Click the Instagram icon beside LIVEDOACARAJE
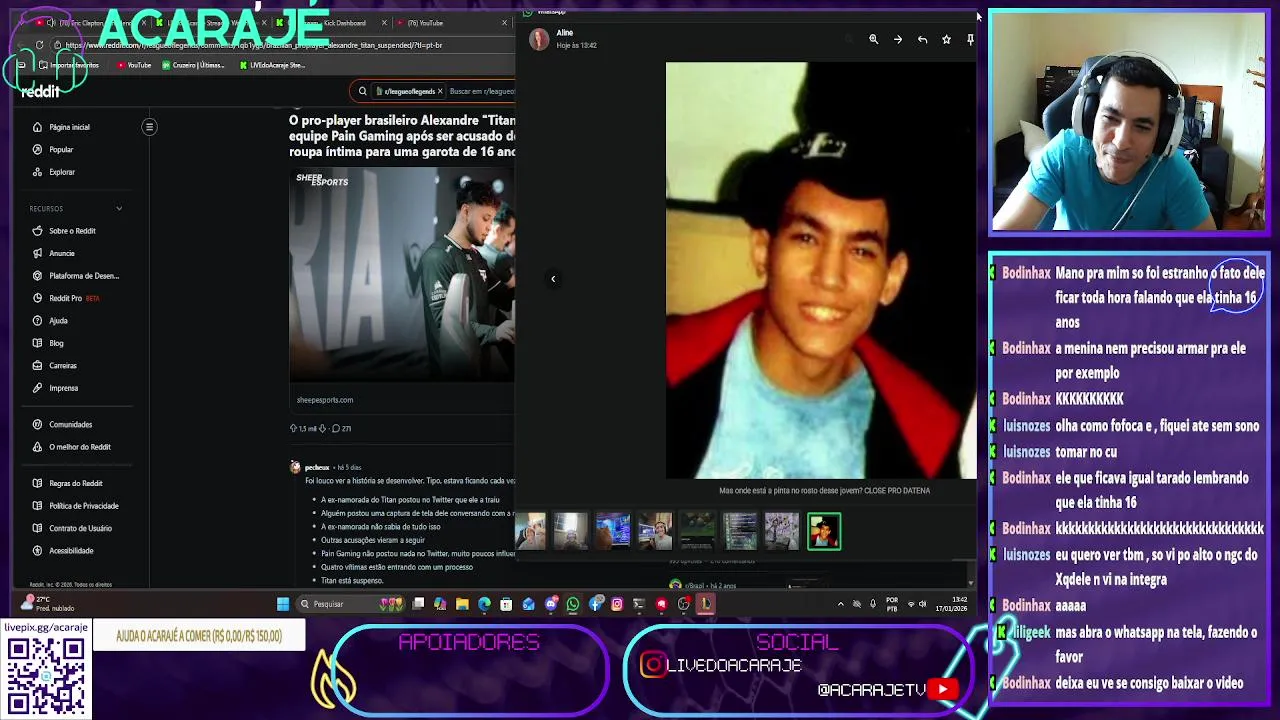The height and width of the screenshot is (720, 1280). click(653, 665)
